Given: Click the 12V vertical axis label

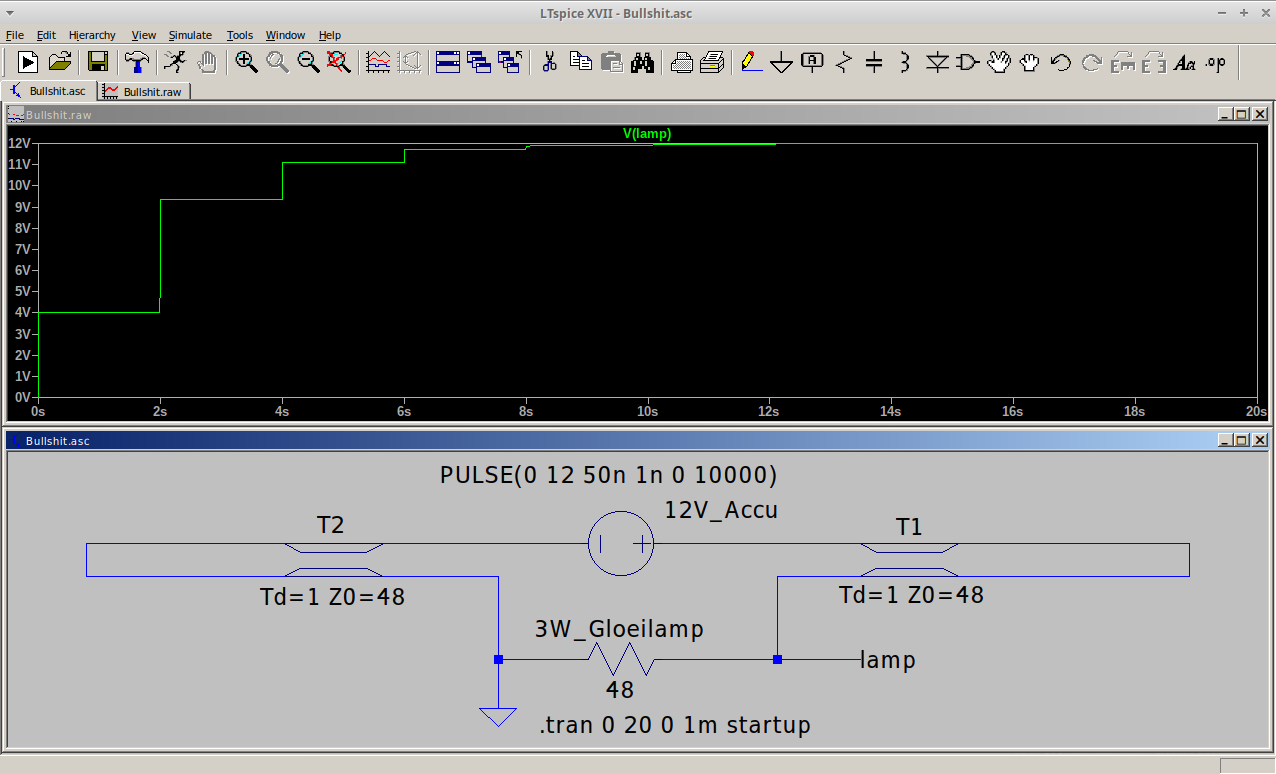Looking at the screenshot, I should pyautogui.click(x=19, y=143).
